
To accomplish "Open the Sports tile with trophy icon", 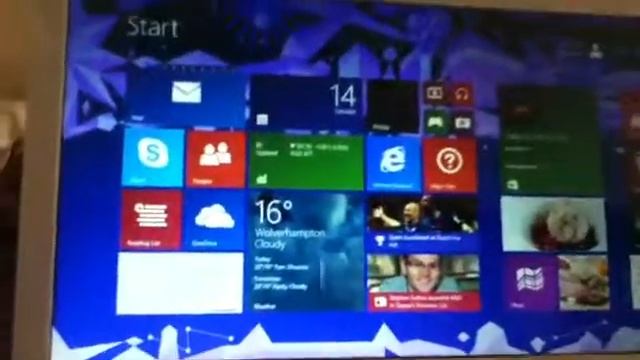I will coord(422,223).
